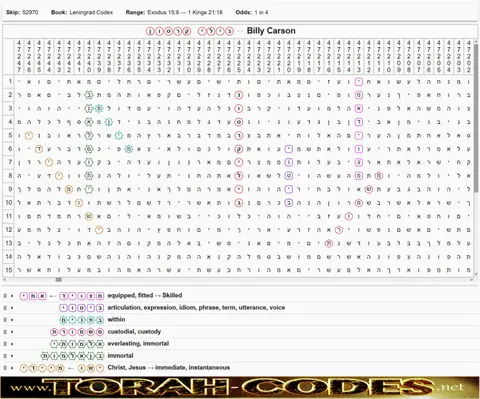Expand the 'articulation, expression' term row arrow
Screen dimensions: 480x399
[12, 308]
